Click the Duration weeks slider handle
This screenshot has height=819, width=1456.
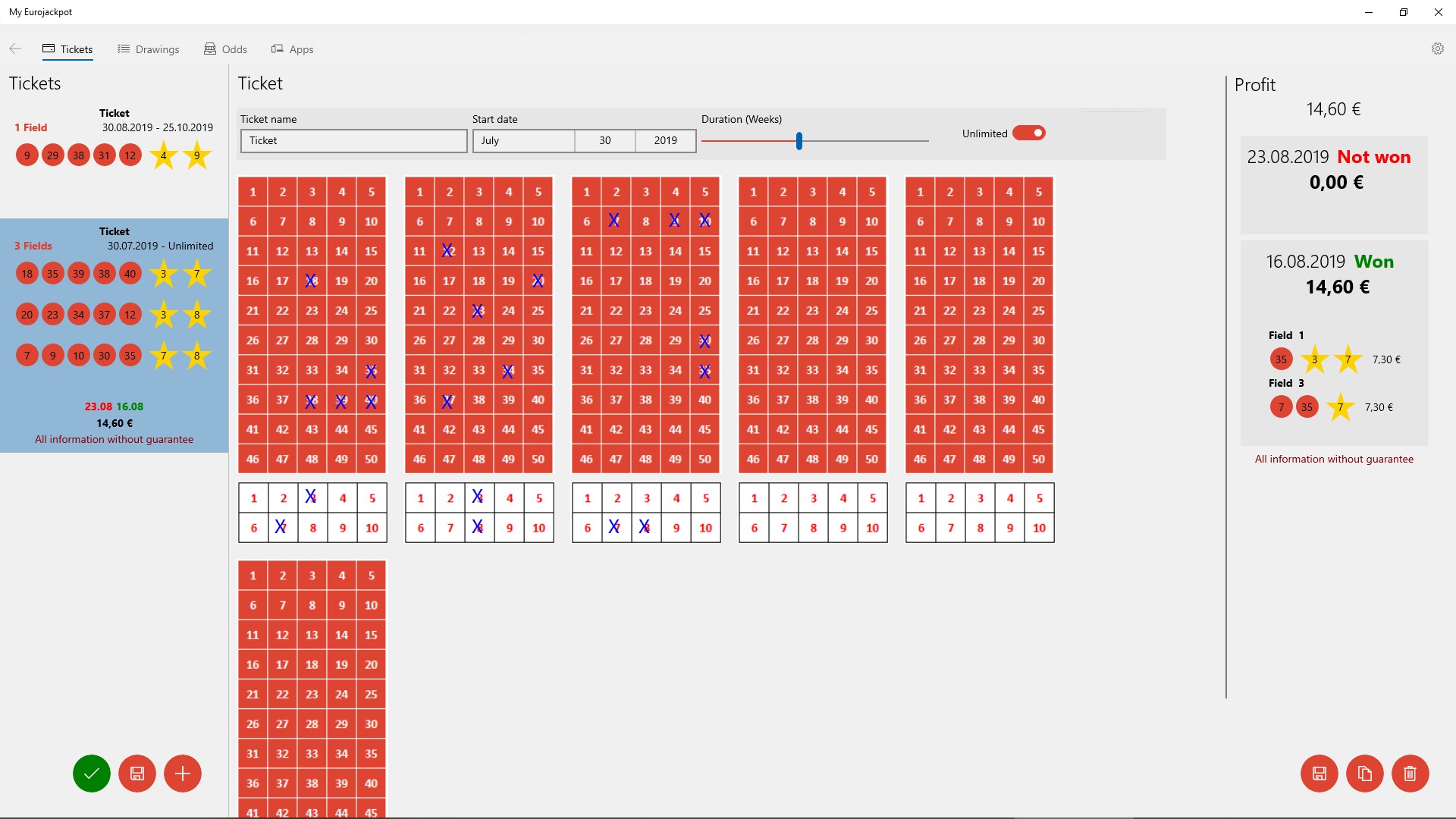click(799, 141)
